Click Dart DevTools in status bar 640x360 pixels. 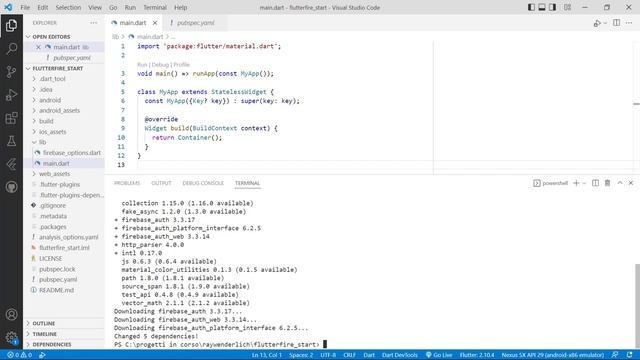click(400, 355)
